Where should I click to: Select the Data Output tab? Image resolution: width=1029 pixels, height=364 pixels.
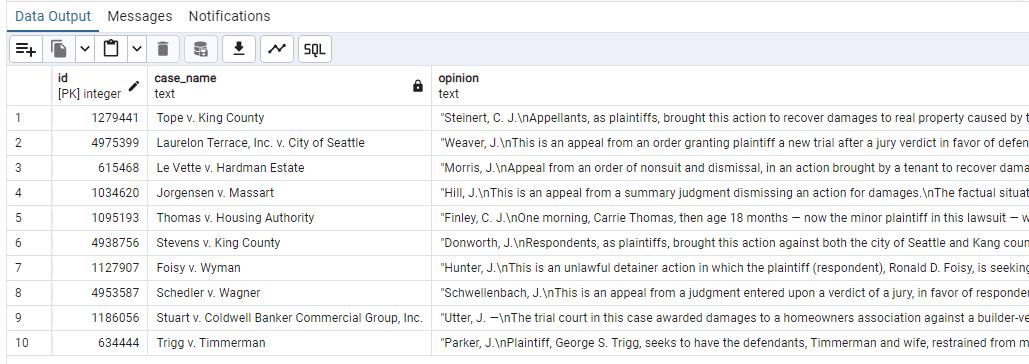point(53,16)
